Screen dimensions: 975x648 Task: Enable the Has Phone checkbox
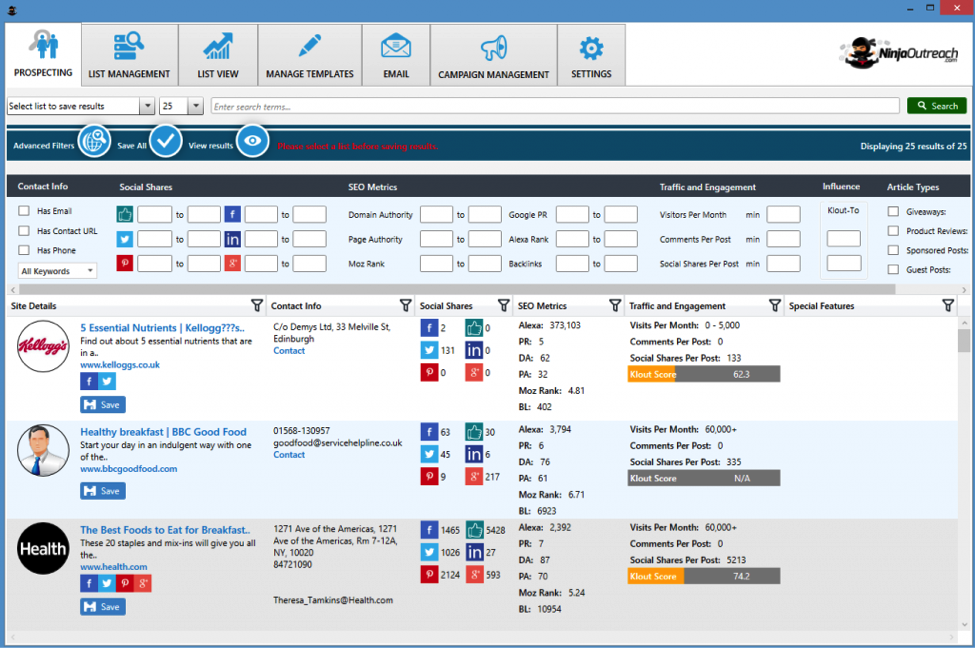point(24,250)
